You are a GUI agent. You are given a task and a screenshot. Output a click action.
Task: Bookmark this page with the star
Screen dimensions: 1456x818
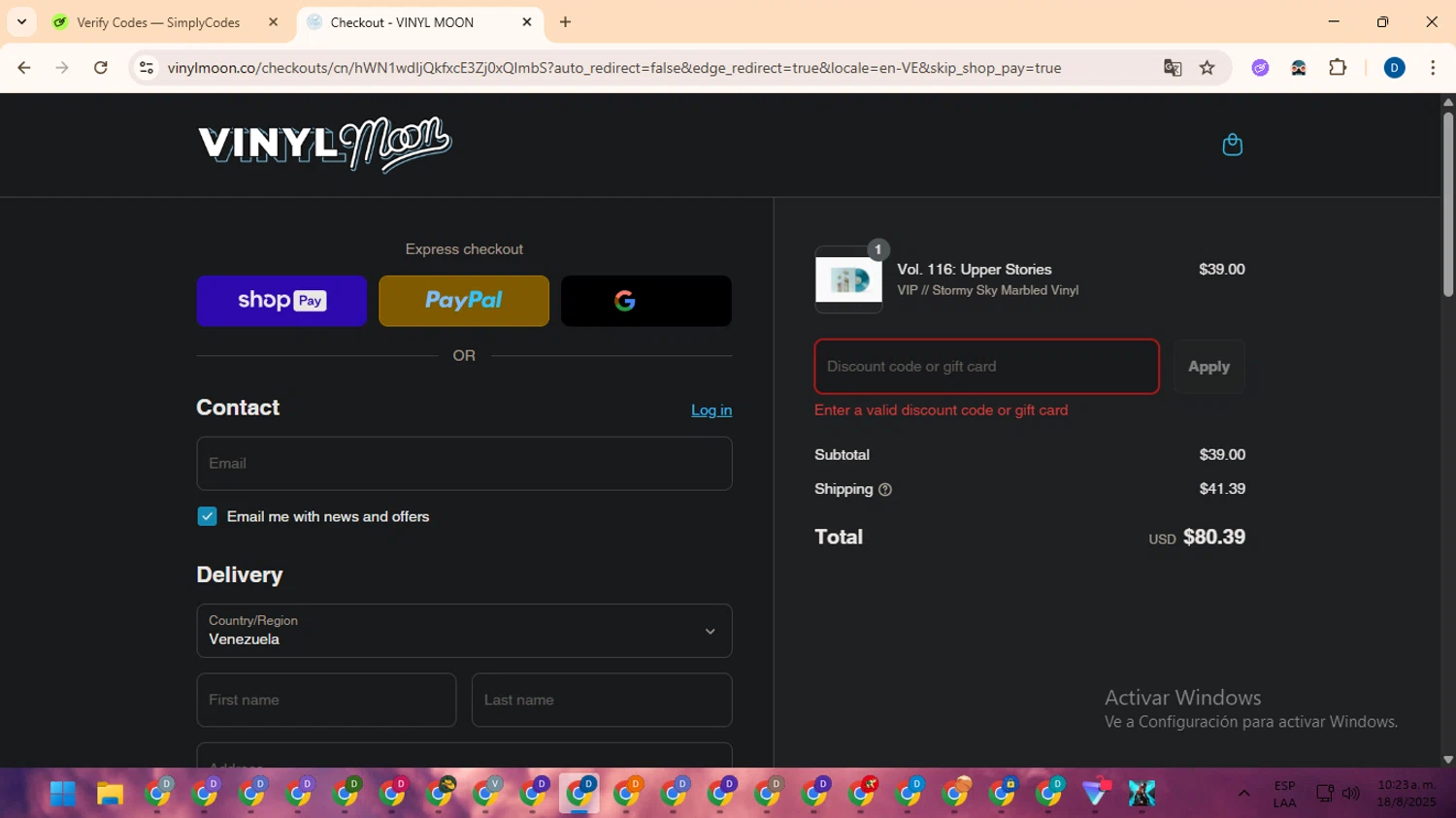[x=1208, y=68]
